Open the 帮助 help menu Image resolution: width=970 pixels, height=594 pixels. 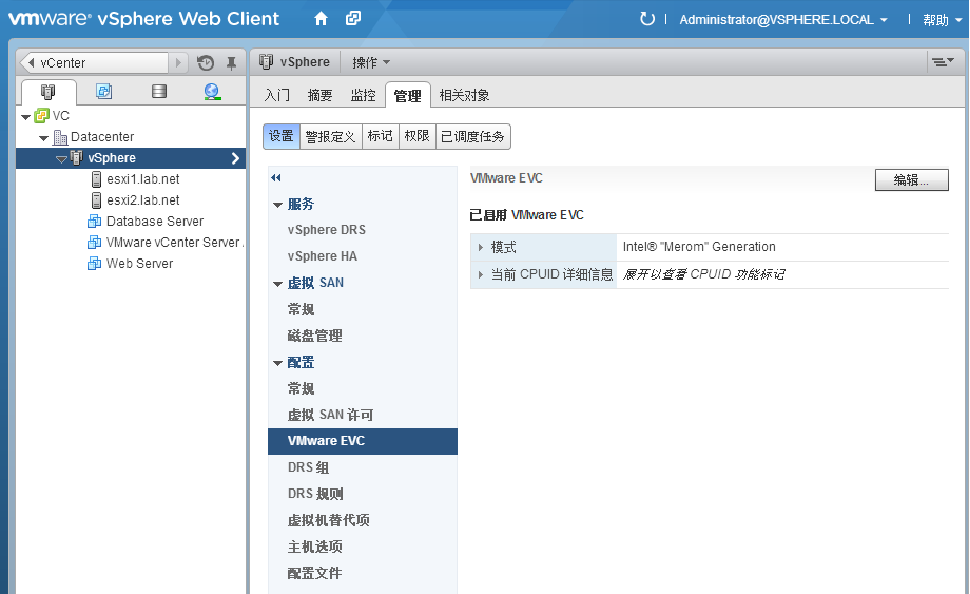tap(942, 20)
